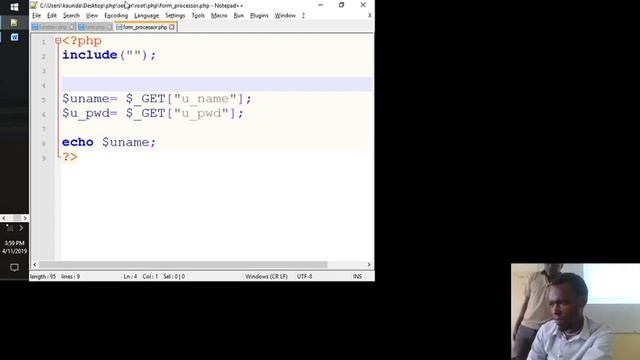
Task: Collapse the PHP code fold marker on line 1
Action: [58, 40]
